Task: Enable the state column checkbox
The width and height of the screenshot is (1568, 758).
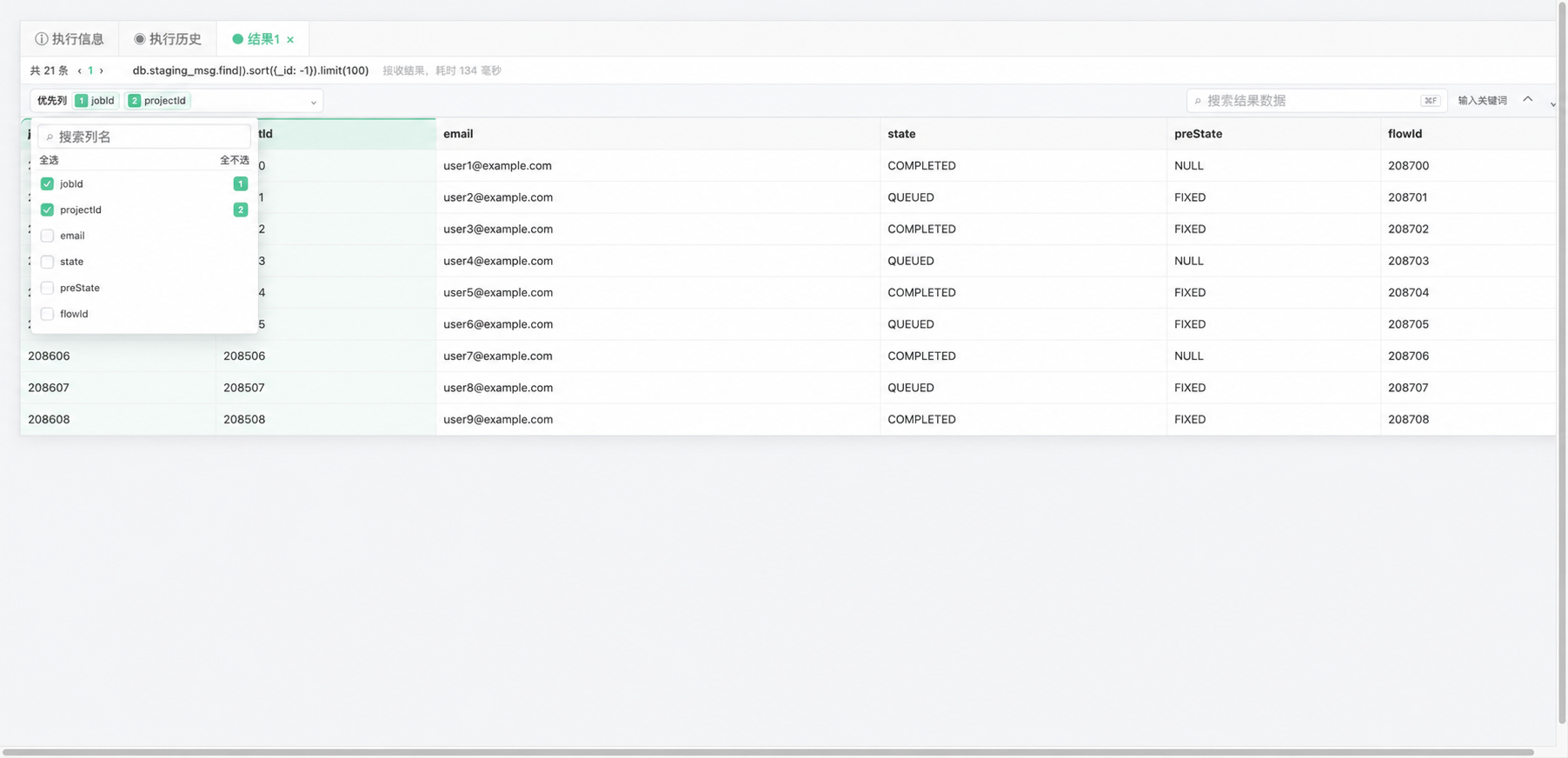Action: [47, 263]
